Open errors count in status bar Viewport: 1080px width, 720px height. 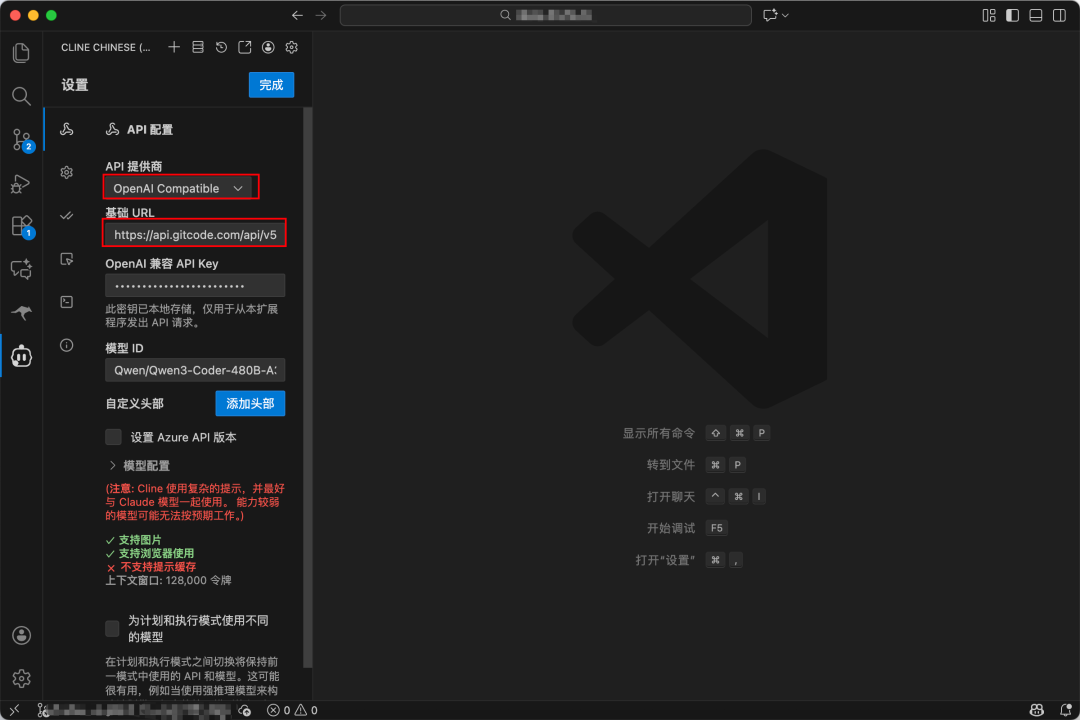pos(279,710)
